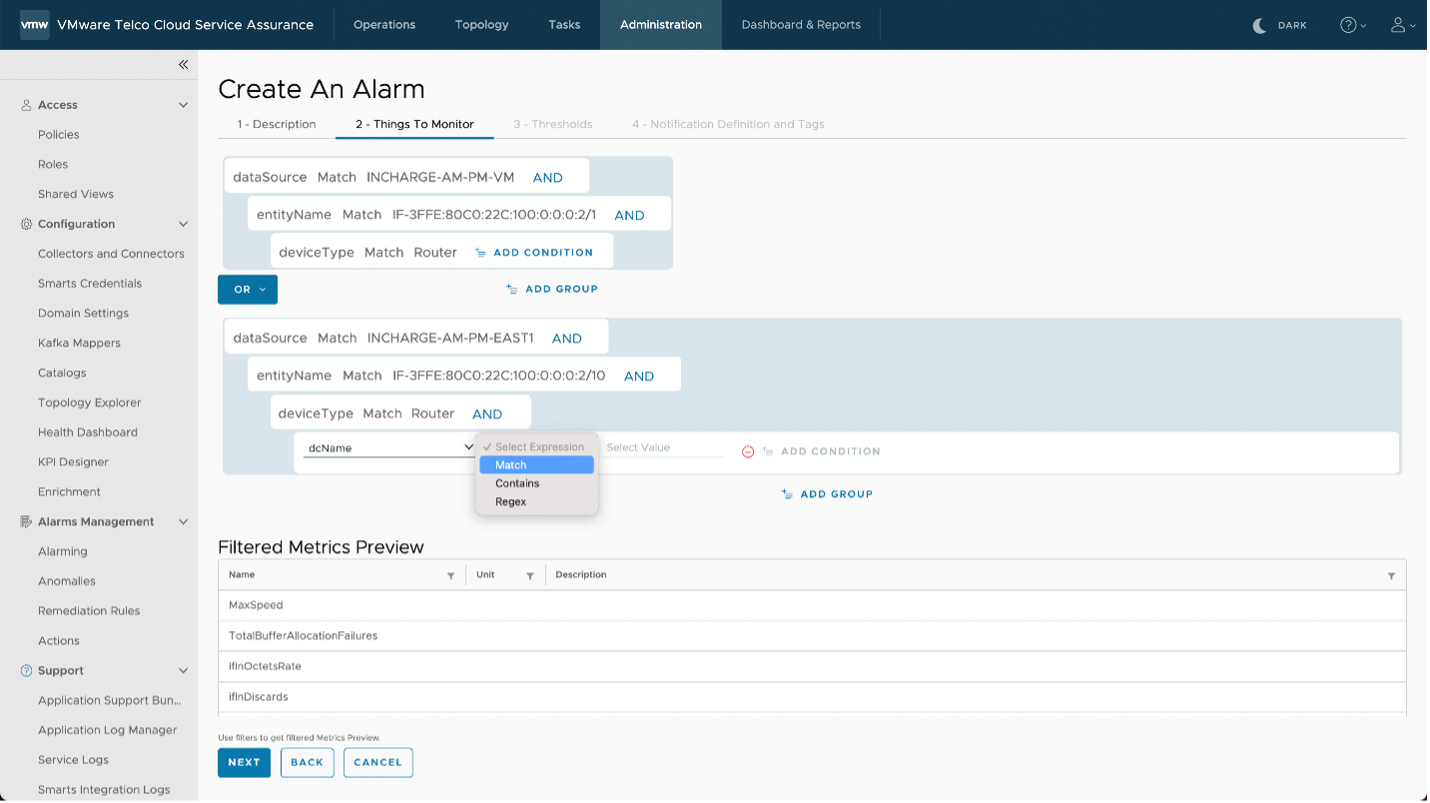This screenshot has width=1430, height=803.
Task: Click the Access person icon
Action: [x=26, y=105]
